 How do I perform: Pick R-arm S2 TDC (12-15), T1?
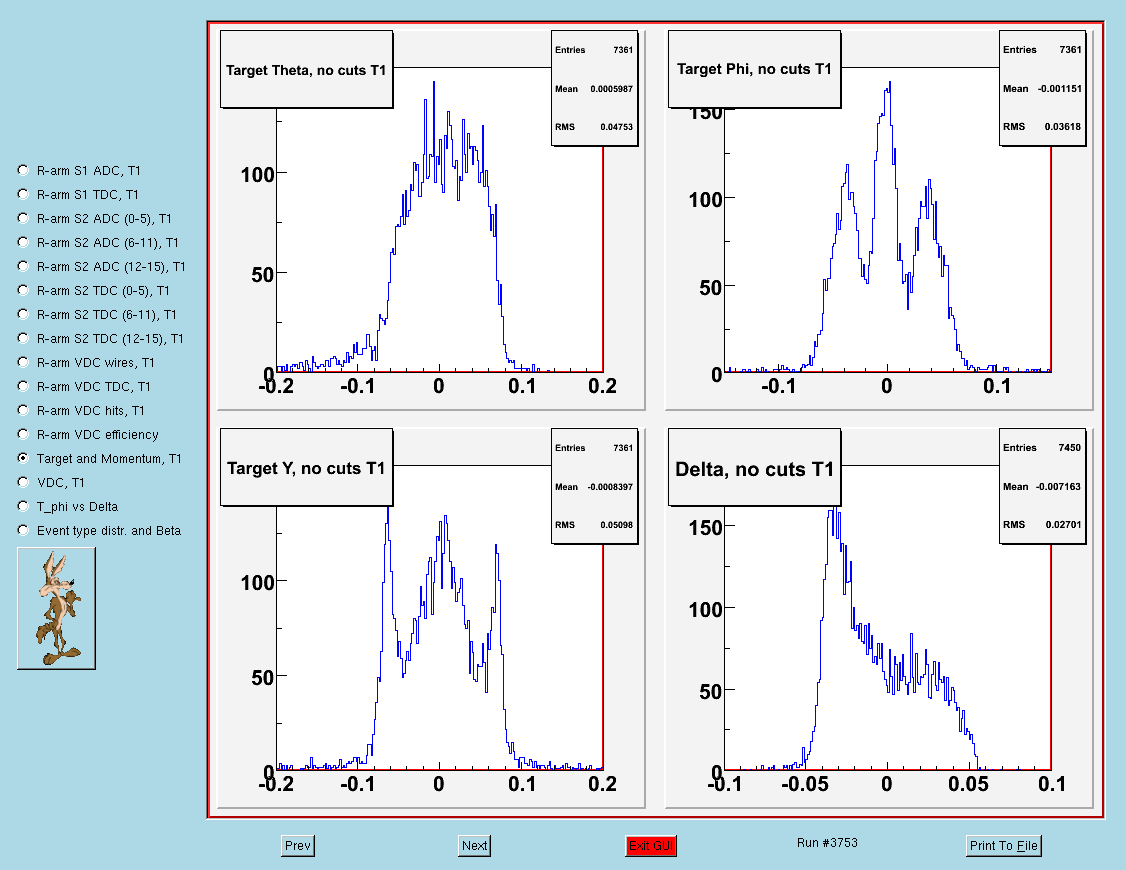click(23, 338)
